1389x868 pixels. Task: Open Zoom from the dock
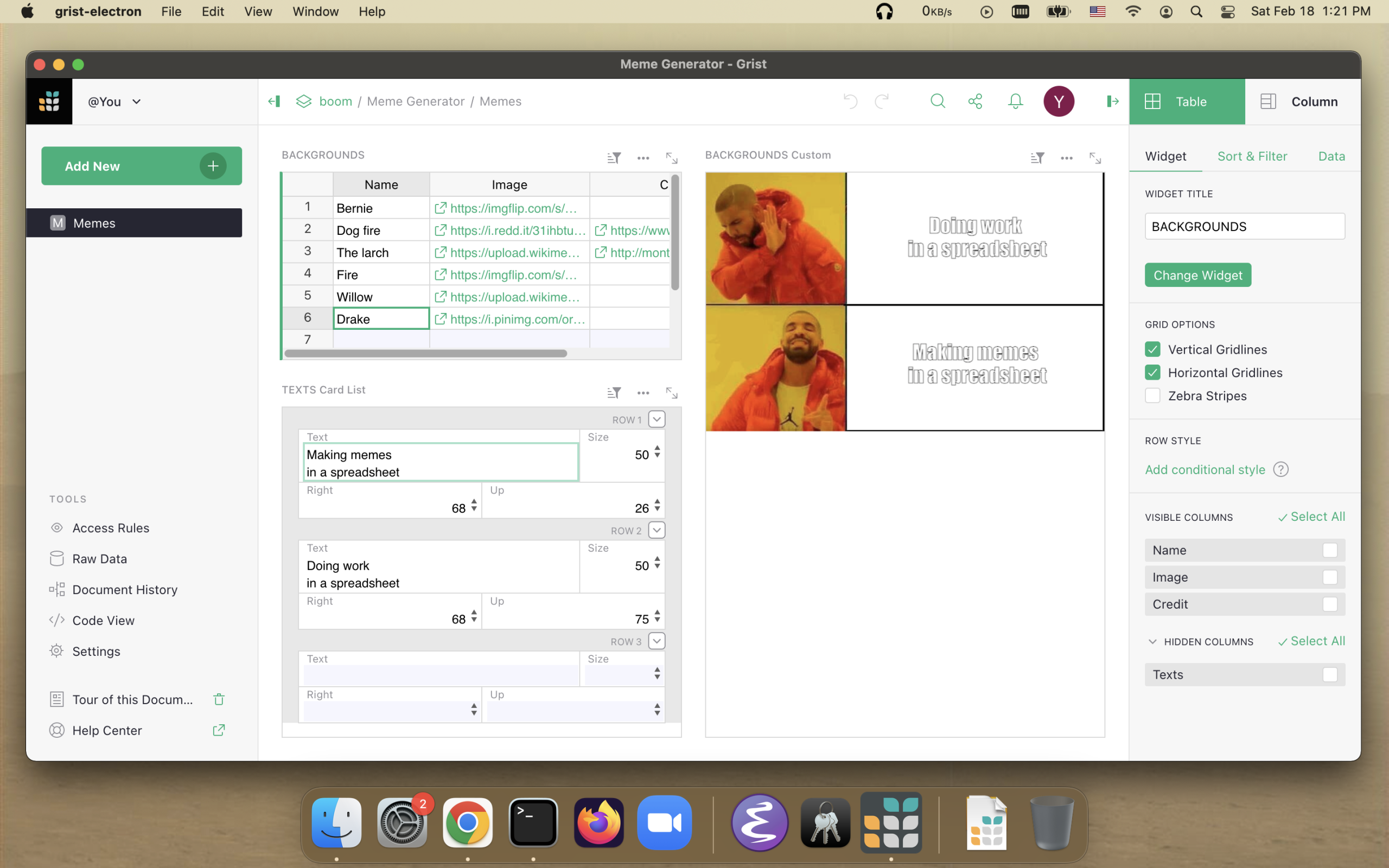point(664,822)
